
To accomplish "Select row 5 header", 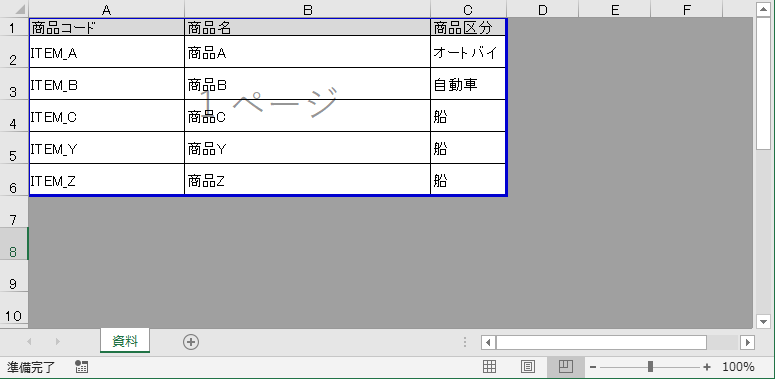I will (14, 148).
